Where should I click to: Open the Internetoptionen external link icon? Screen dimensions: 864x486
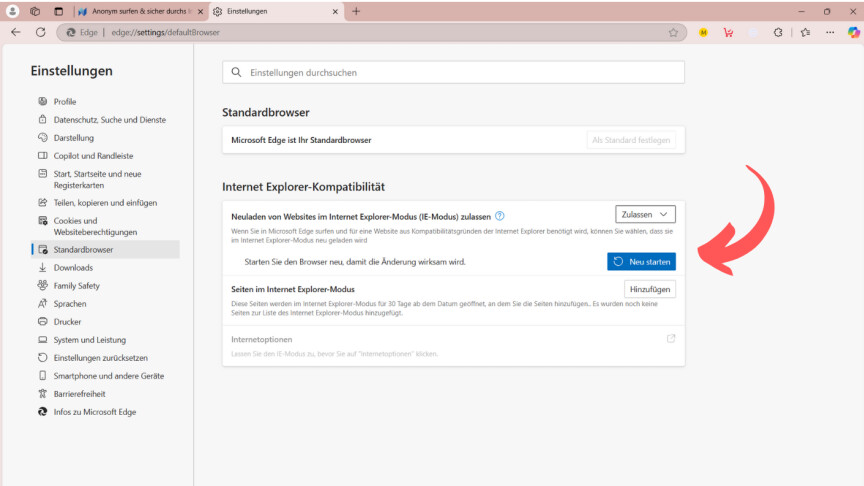click(670, 339)
